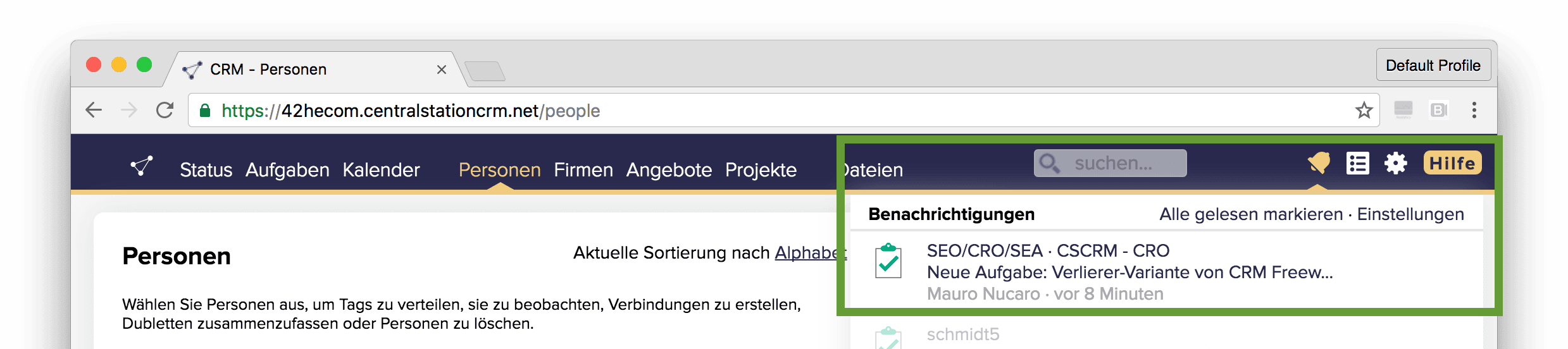Open the settings gear icon
Screen dimensions: 1568x349
tap(1395, 164)
